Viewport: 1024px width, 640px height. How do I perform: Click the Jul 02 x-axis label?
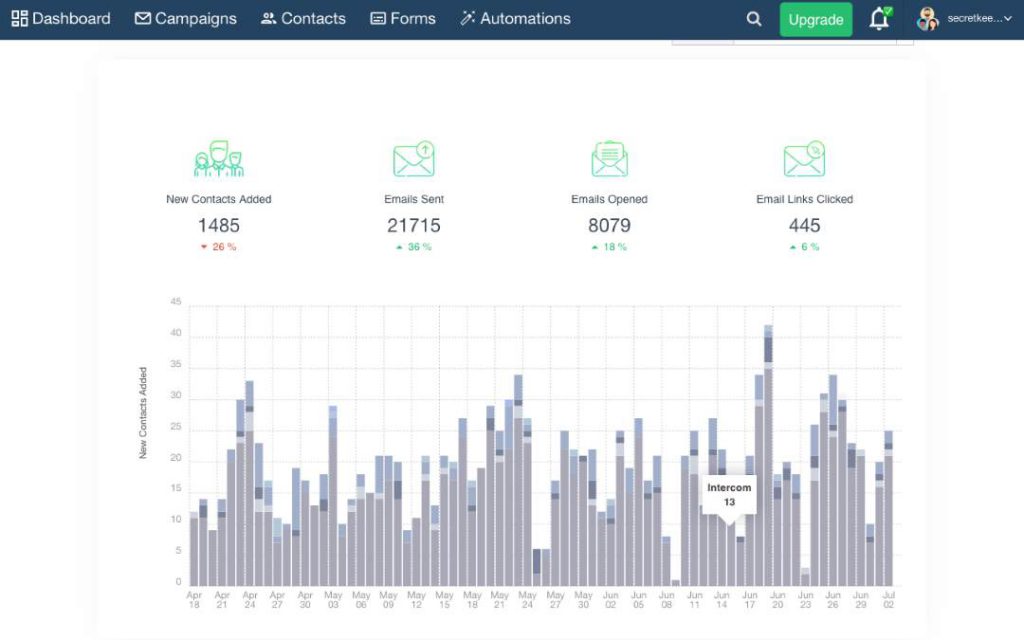coord(889,600)
